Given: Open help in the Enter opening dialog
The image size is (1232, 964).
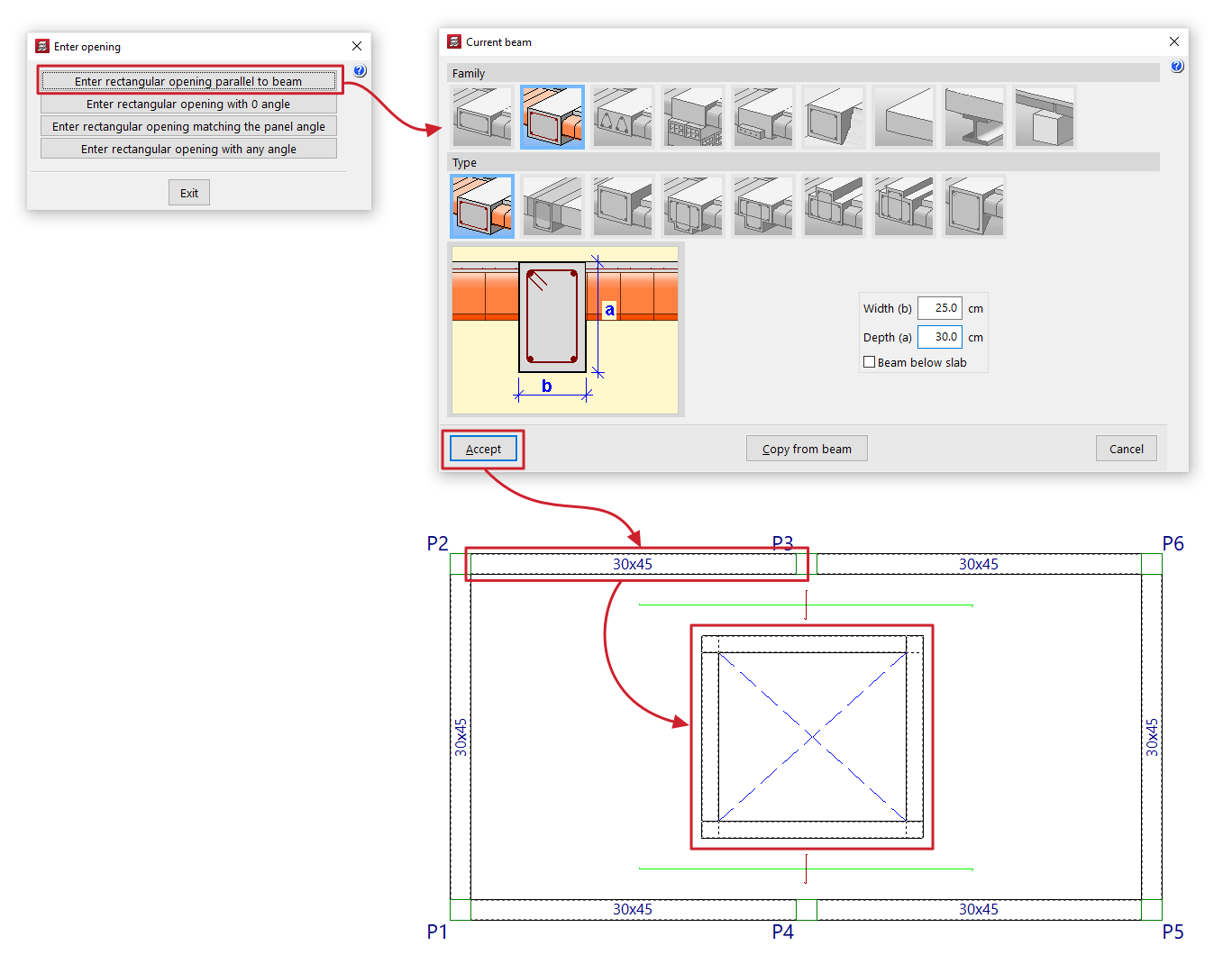Looking at the screenshot, I should pyautogui.click(x=360, y=71).
